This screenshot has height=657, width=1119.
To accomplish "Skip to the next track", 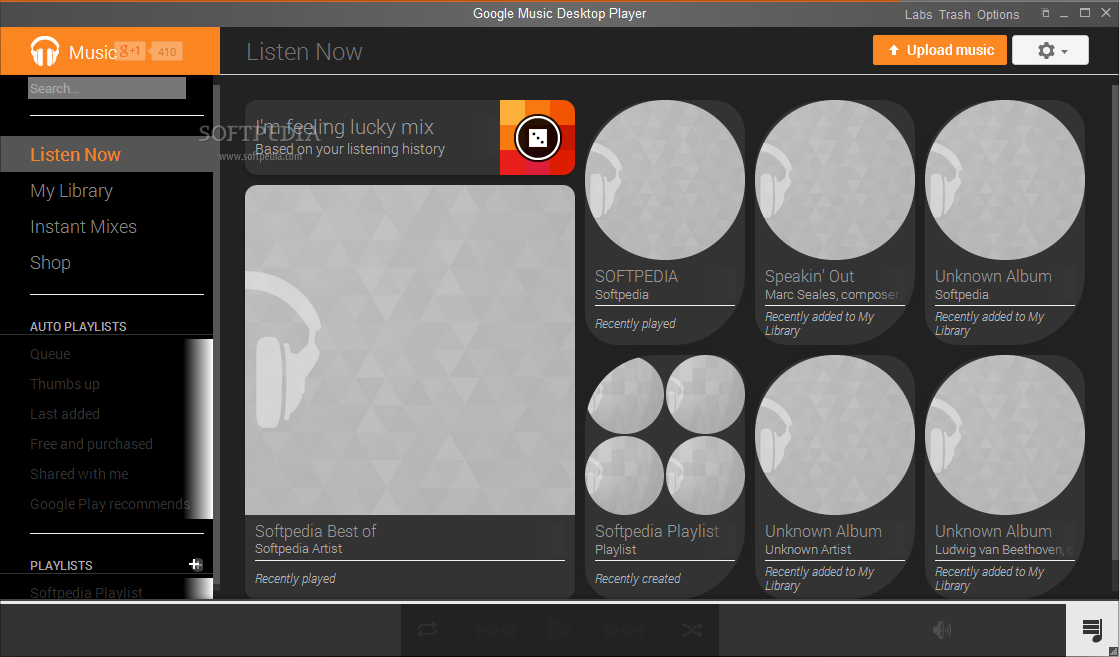I will point(624,629).
